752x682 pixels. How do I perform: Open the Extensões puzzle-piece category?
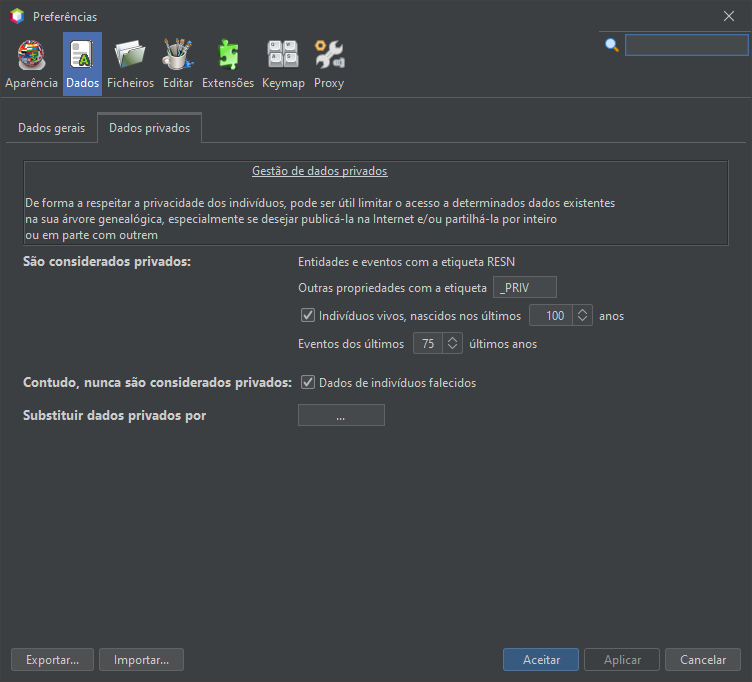tap(228, 64)
